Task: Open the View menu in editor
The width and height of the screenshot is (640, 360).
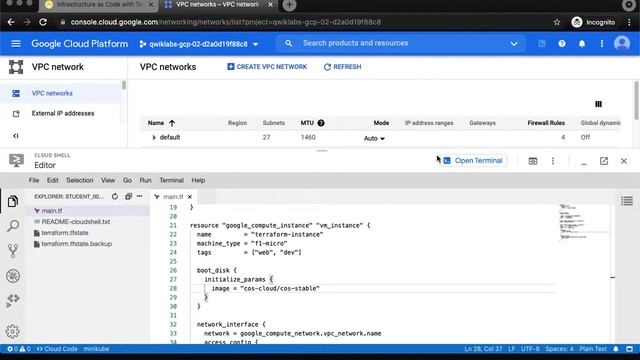Action: [x=108, y=180]
